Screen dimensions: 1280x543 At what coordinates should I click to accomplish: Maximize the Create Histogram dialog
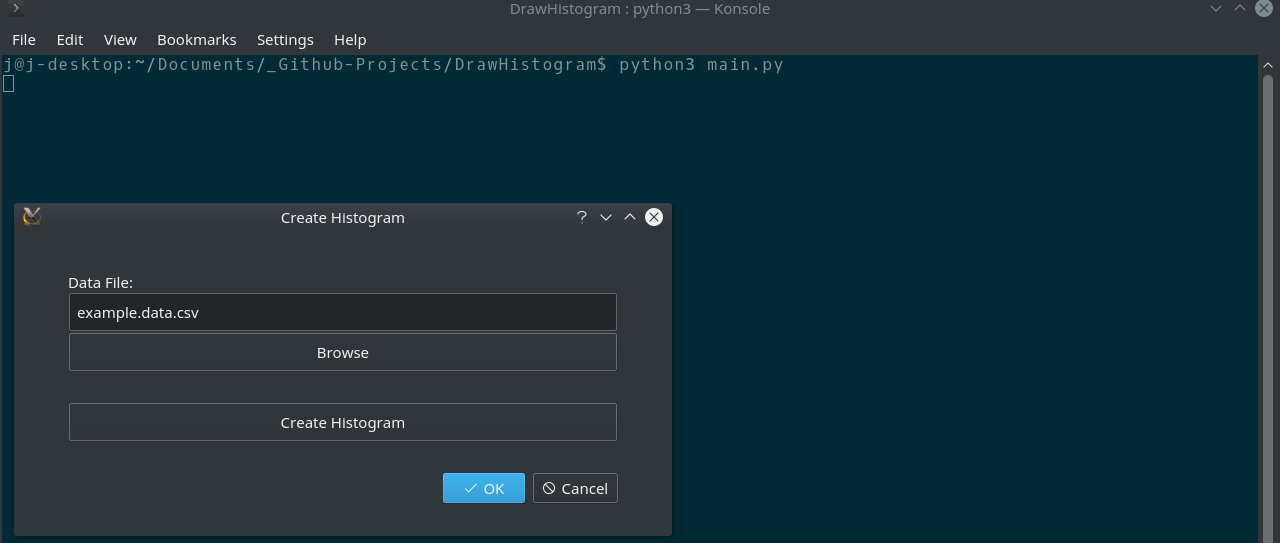(630, 217)
